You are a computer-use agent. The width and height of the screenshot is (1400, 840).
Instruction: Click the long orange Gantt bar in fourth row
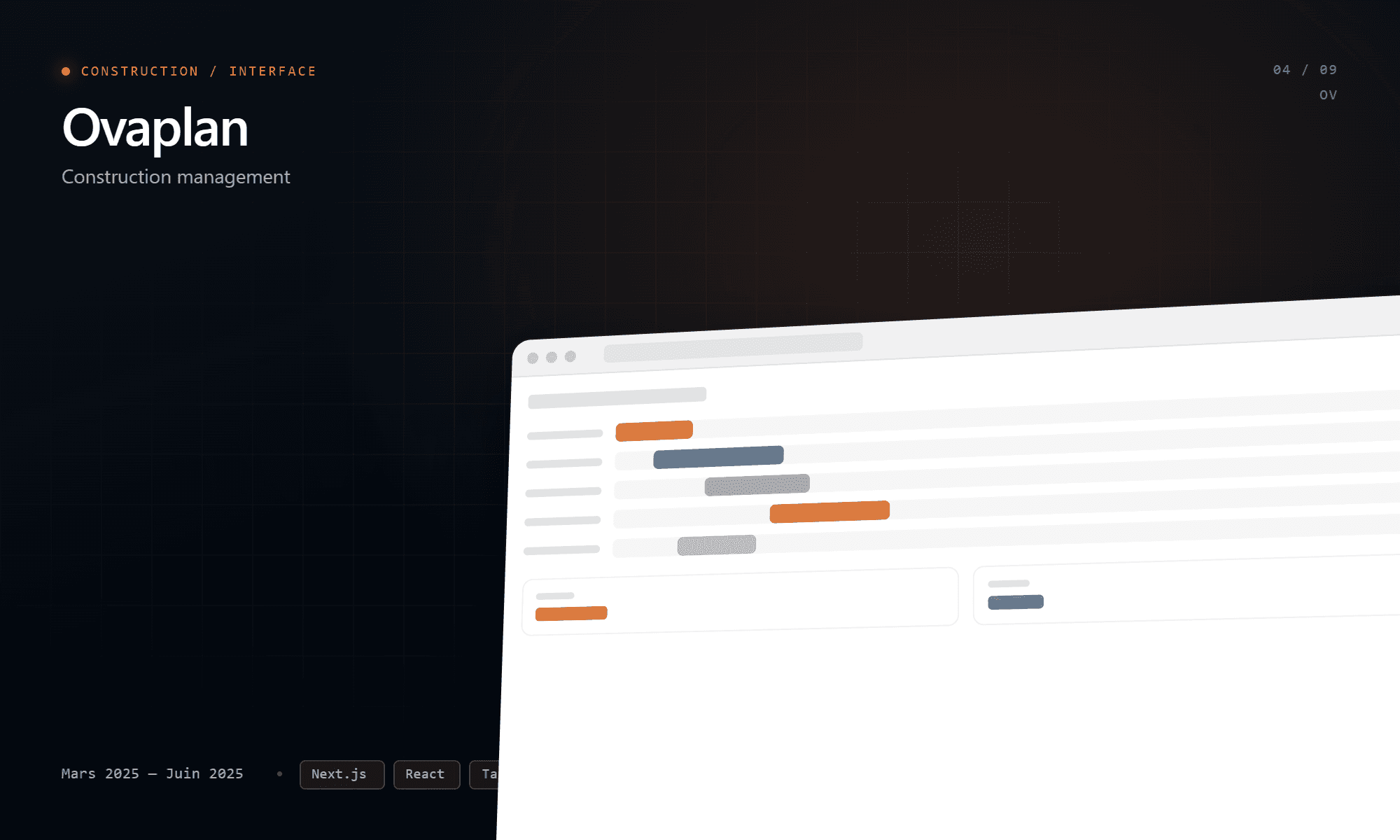(829, 512)
